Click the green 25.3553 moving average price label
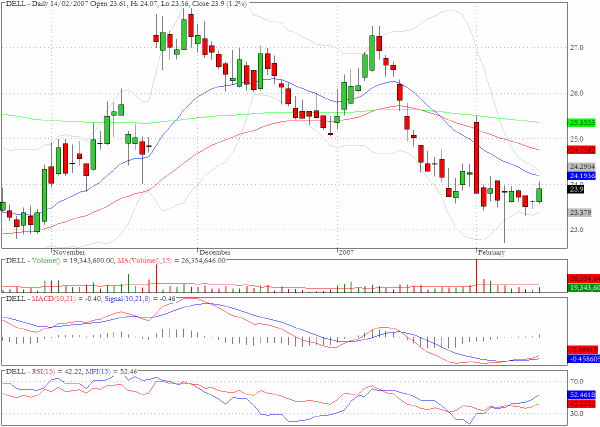The width and height of the screenshot is (600, 427). tap(582, 123)
